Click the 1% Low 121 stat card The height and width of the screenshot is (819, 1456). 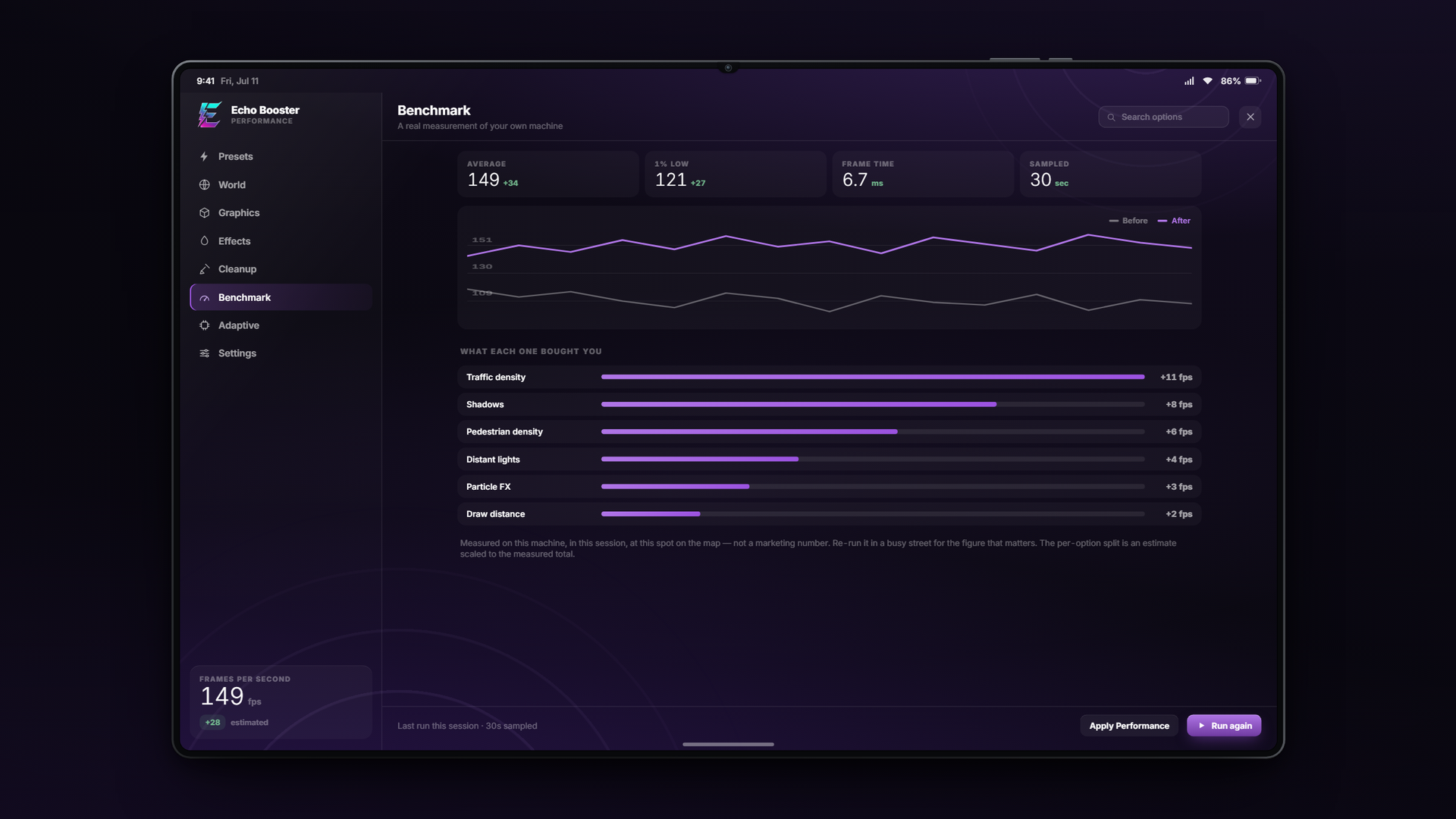click(x=735, y=174)
